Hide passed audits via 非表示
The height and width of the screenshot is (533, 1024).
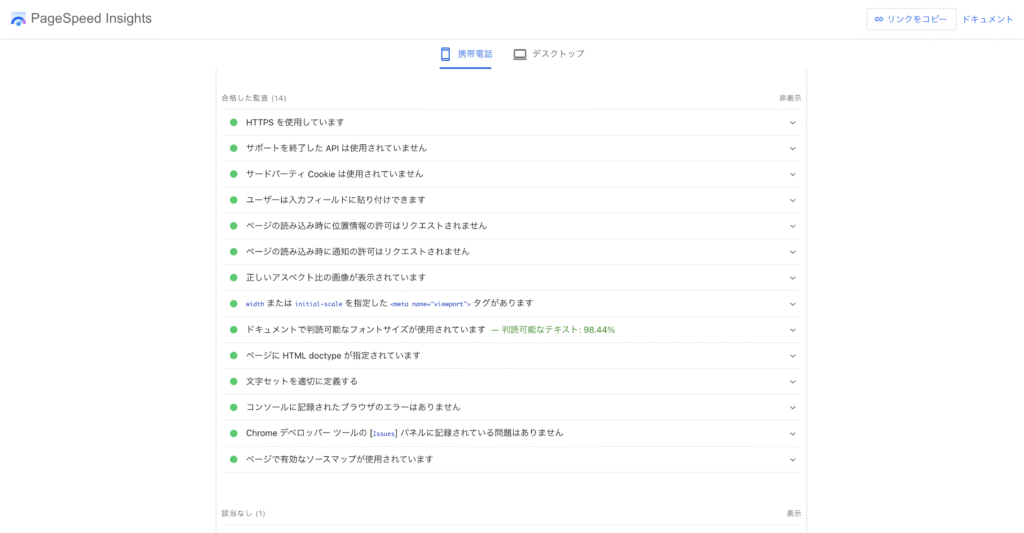(x=790, y=98)
